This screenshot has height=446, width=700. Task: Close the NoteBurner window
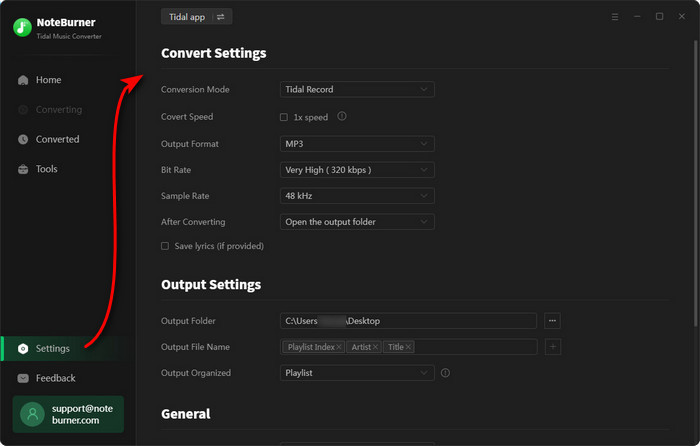pos(682,17)
